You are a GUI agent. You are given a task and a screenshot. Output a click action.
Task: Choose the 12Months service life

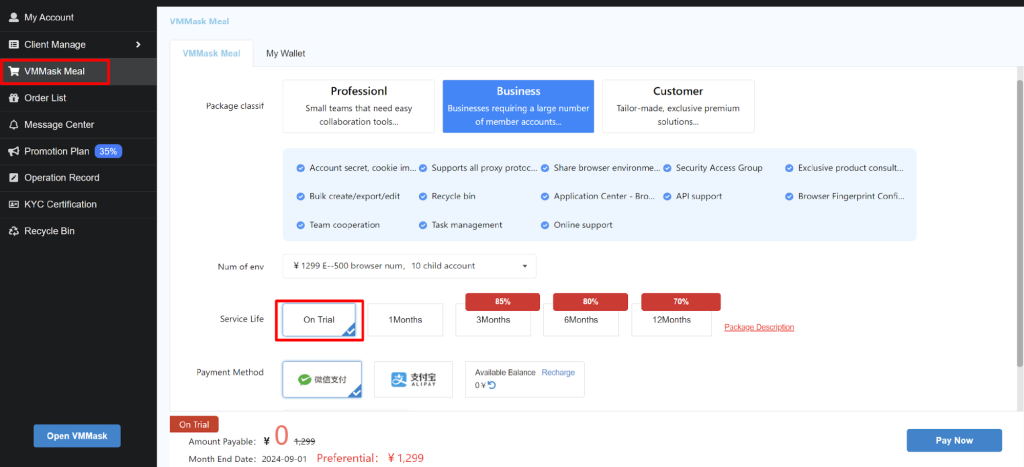pyautogui.click(x=671, y=320)
